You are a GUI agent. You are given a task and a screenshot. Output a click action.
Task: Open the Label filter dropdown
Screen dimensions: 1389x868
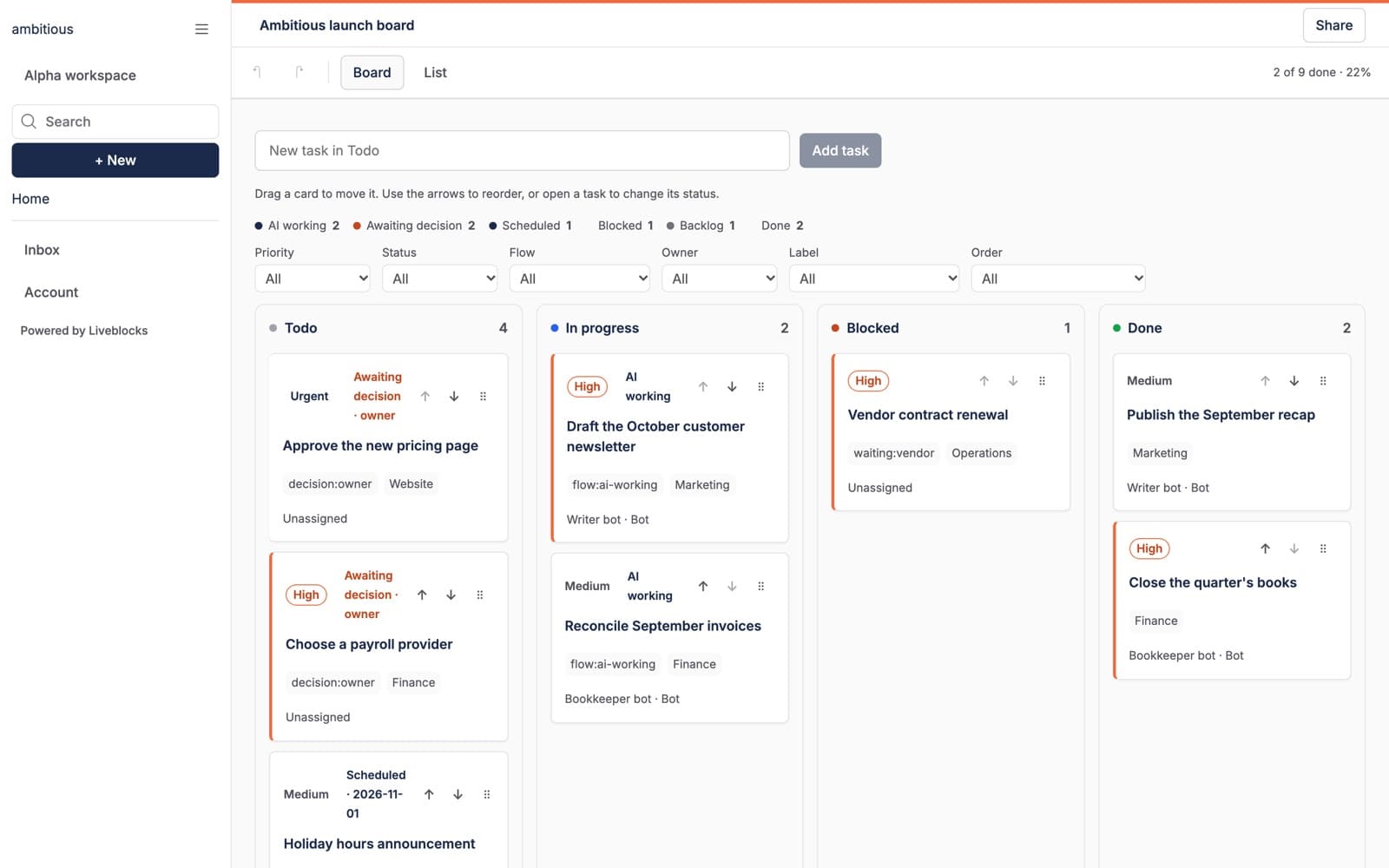[874, 279]
